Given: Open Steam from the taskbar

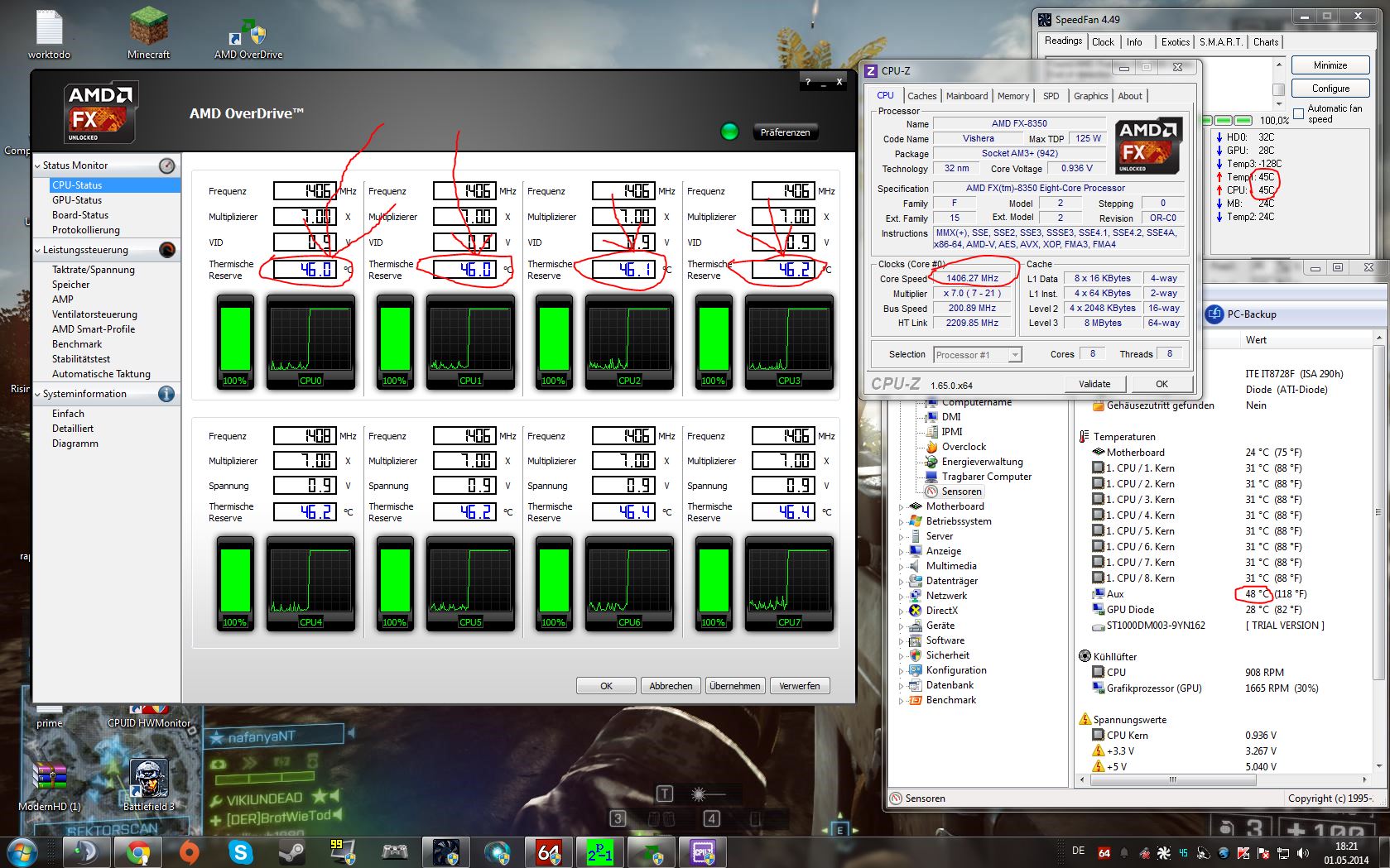Looking at the screenshot, I should [x=292, y=851].
